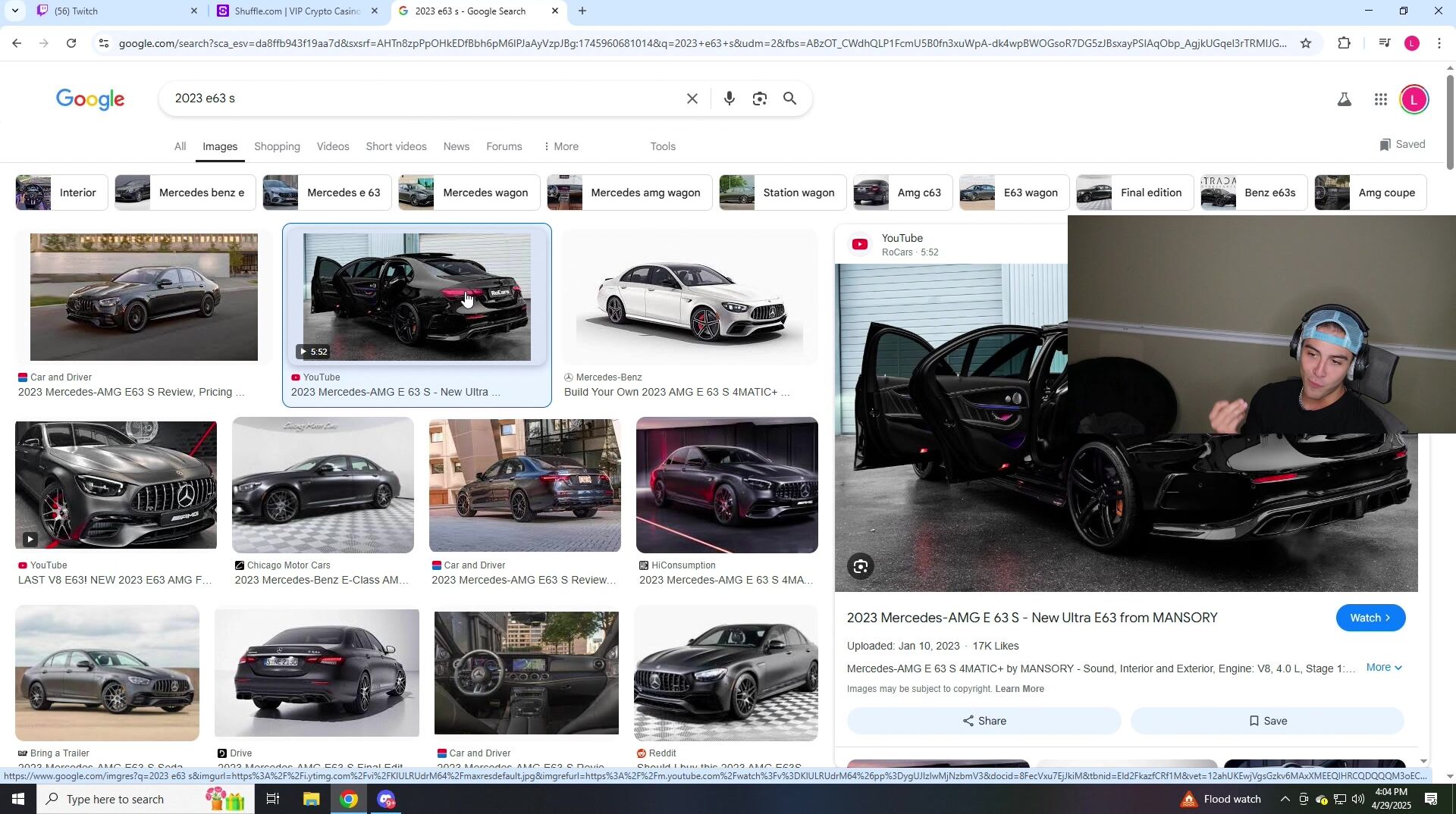1456x814 pixels.
Task: Close the Twitch tab
Action: pos(194,11)
